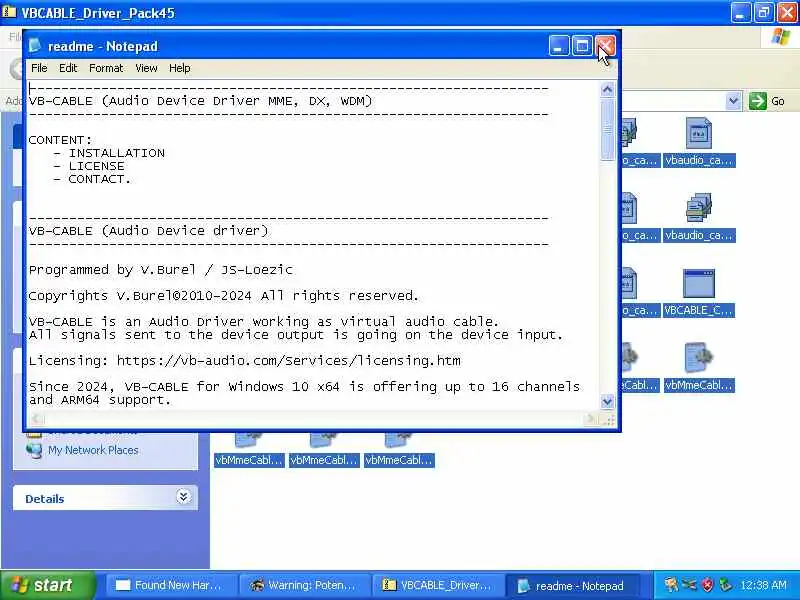Screen dimensions: 800x600
Task: Open My Network Places link
Action: click(93, 450)
